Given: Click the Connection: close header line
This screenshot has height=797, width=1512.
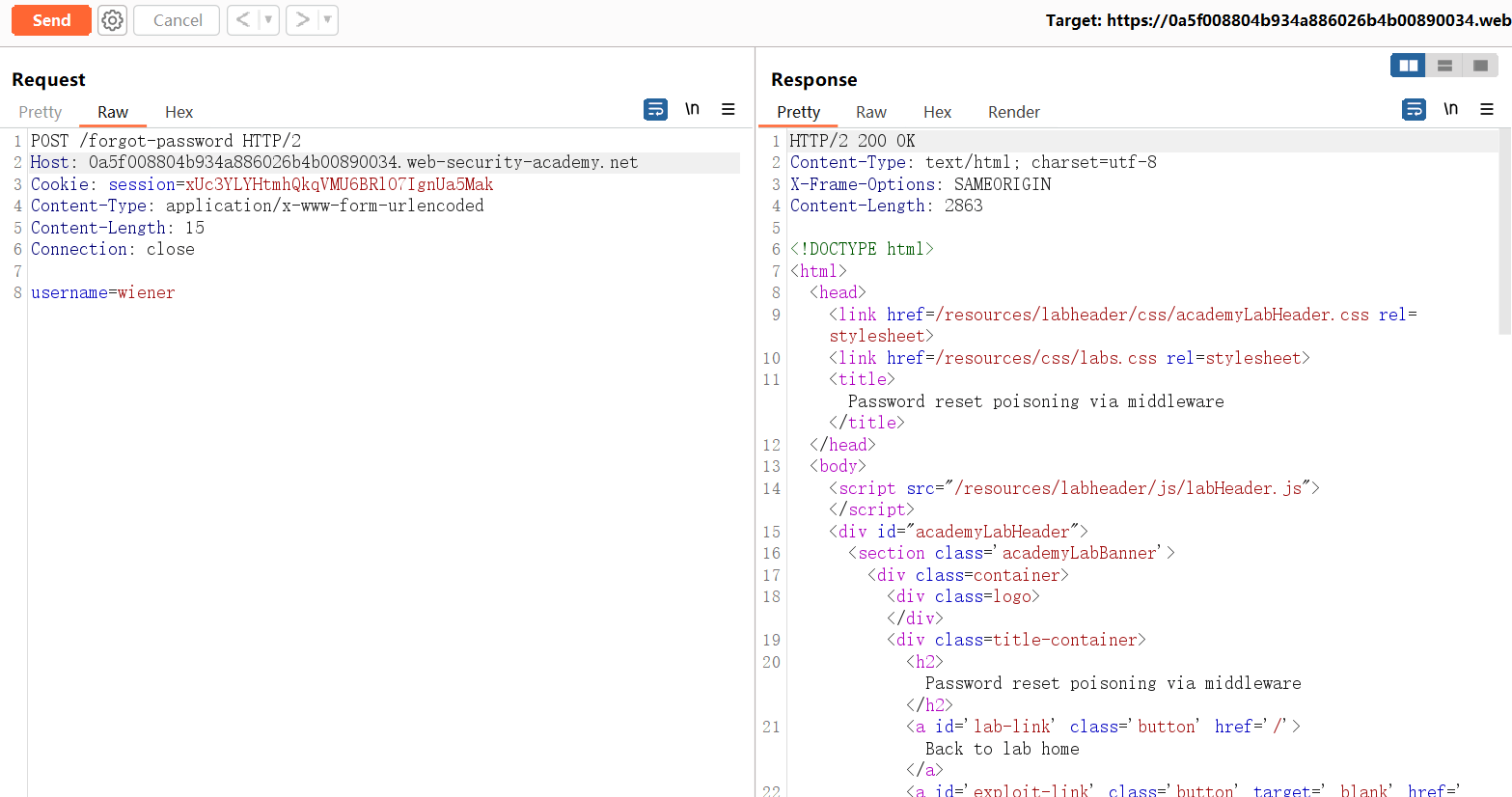Looking at the screenshot, I should click(113, 249).
